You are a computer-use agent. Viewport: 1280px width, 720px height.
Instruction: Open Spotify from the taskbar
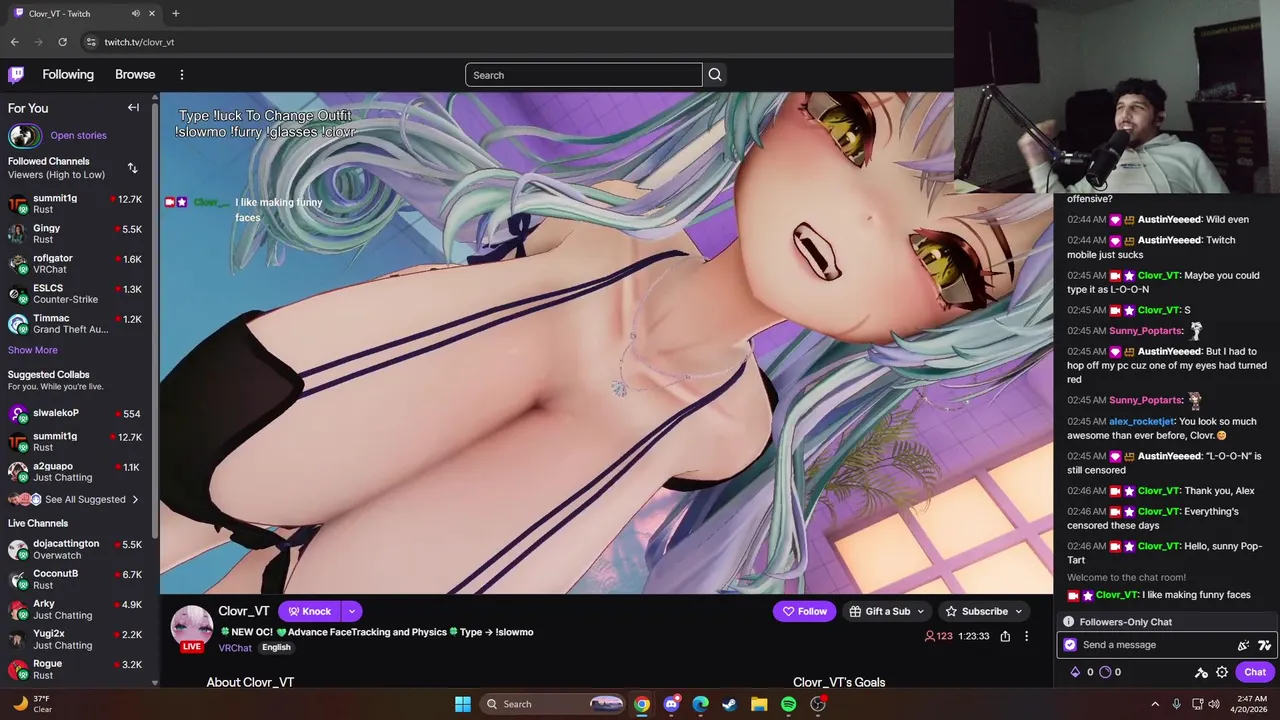point(788,704)
